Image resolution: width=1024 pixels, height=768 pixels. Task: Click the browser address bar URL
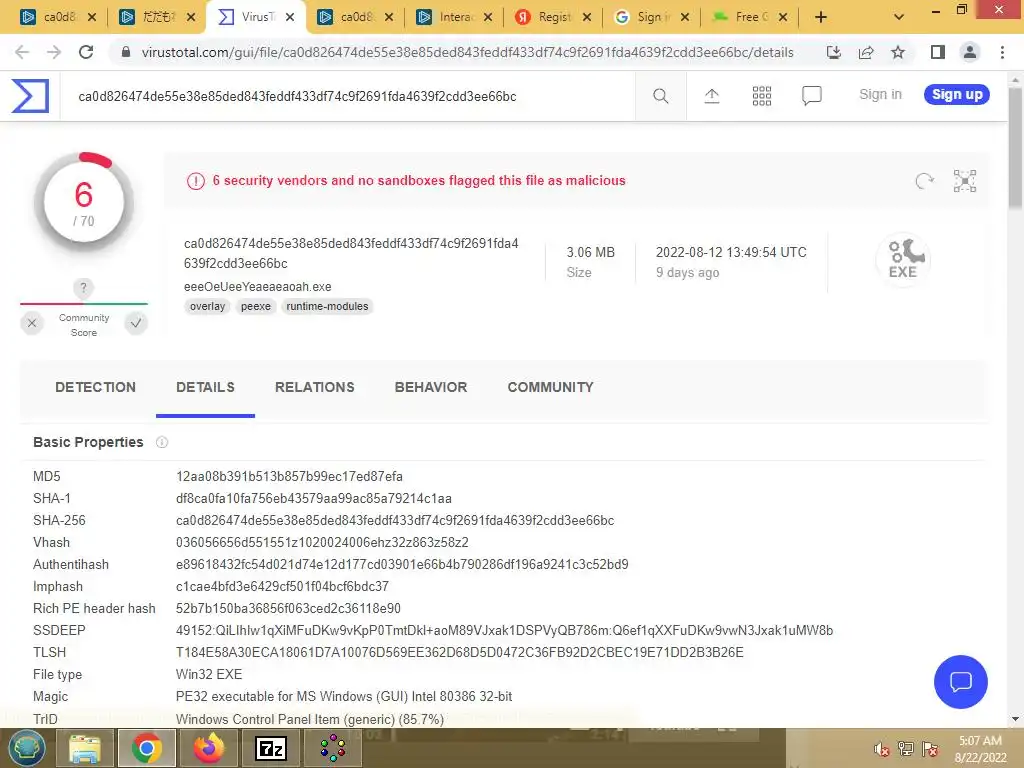pyautogui.click(x=467, y=52)
